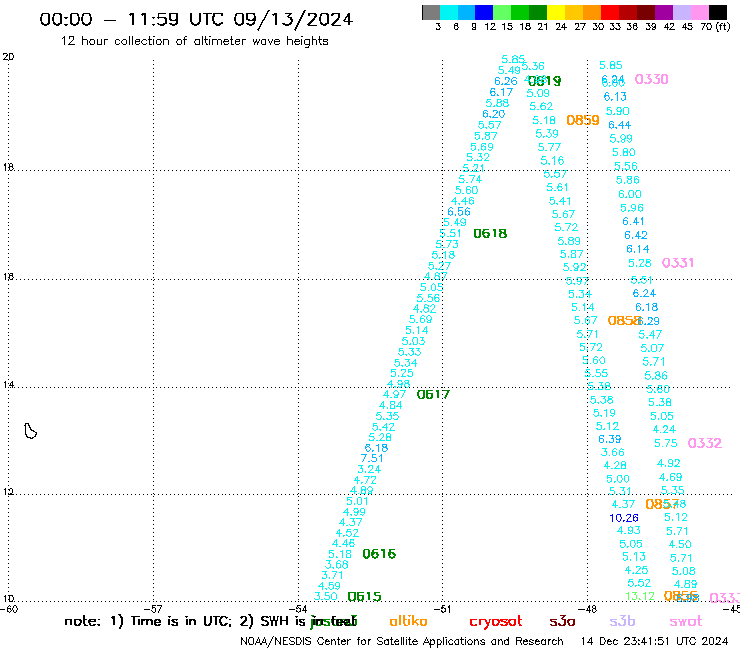Click the light green 15 ft legend swatch
Viewport: 740px width, 650px height.
coord(502,12)
